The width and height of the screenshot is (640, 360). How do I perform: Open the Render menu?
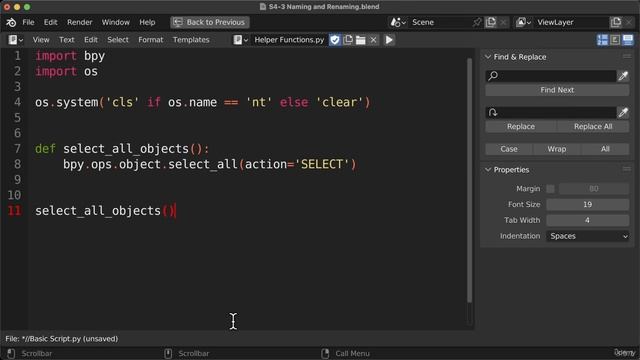point(80,22)
